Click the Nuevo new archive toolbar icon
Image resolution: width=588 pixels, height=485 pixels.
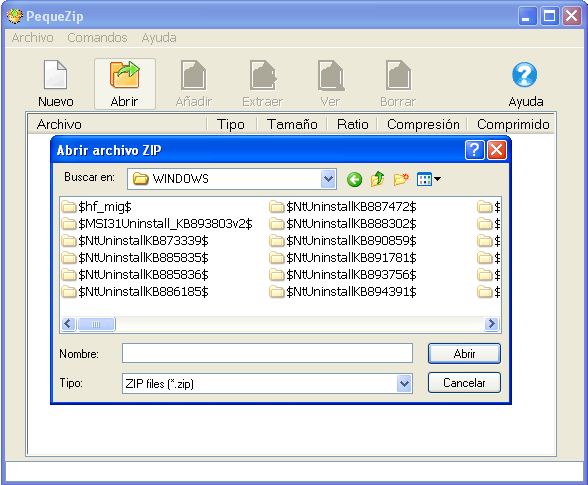coord(56,83)
